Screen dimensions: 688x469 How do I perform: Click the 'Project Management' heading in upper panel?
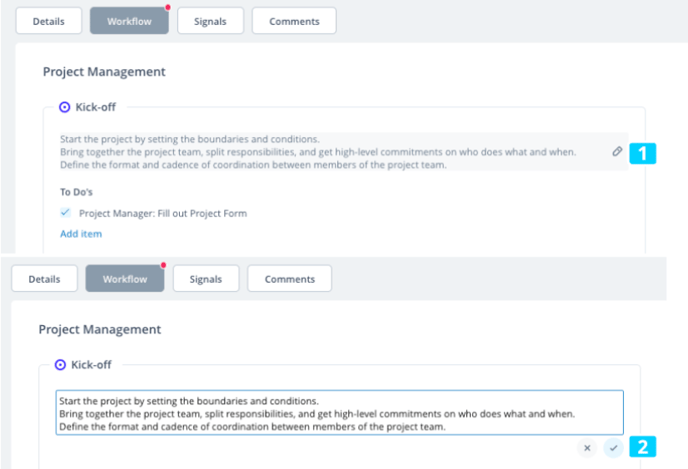[x=104, y=72]
